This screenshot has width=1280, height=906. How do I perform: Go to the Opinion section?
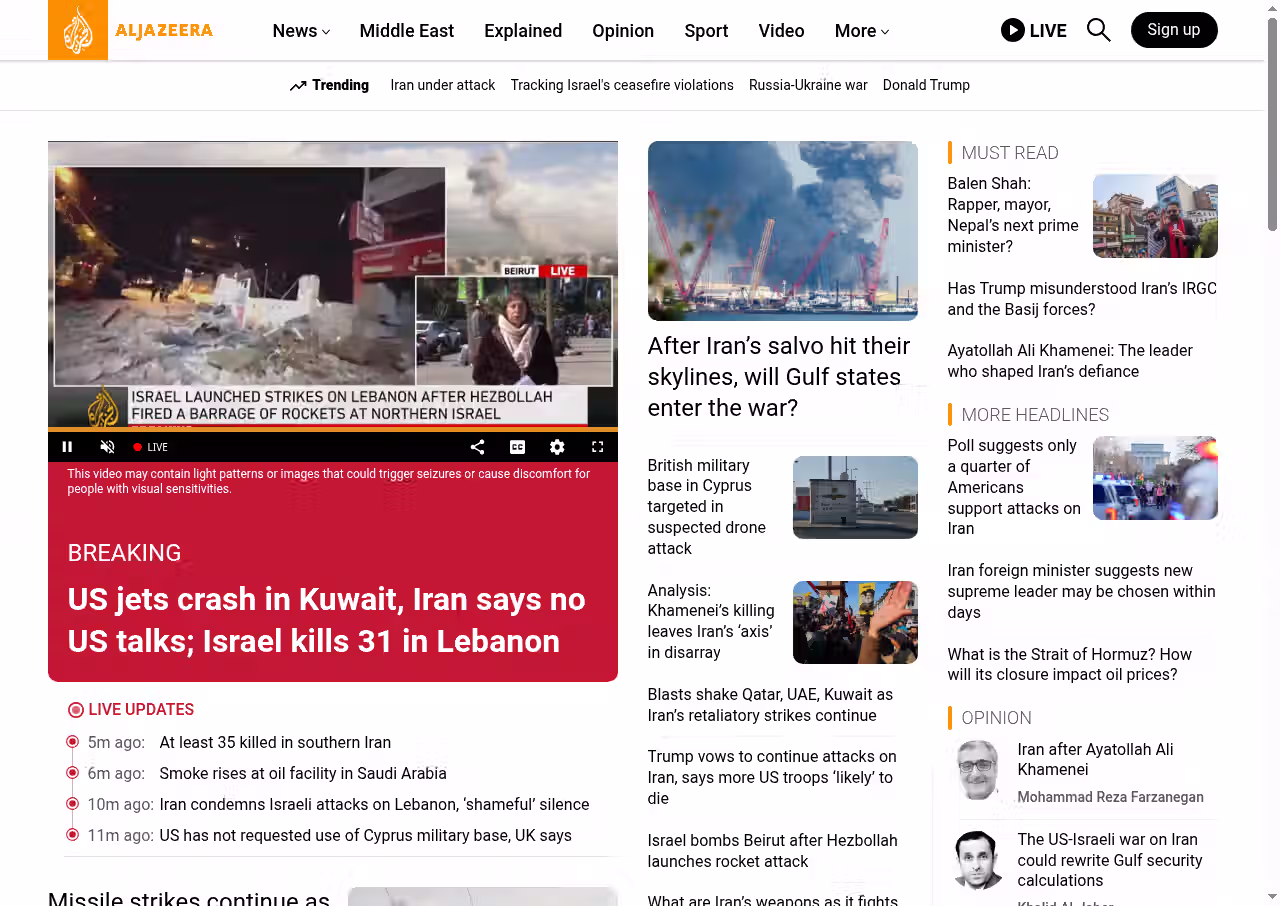coord(622,31)
